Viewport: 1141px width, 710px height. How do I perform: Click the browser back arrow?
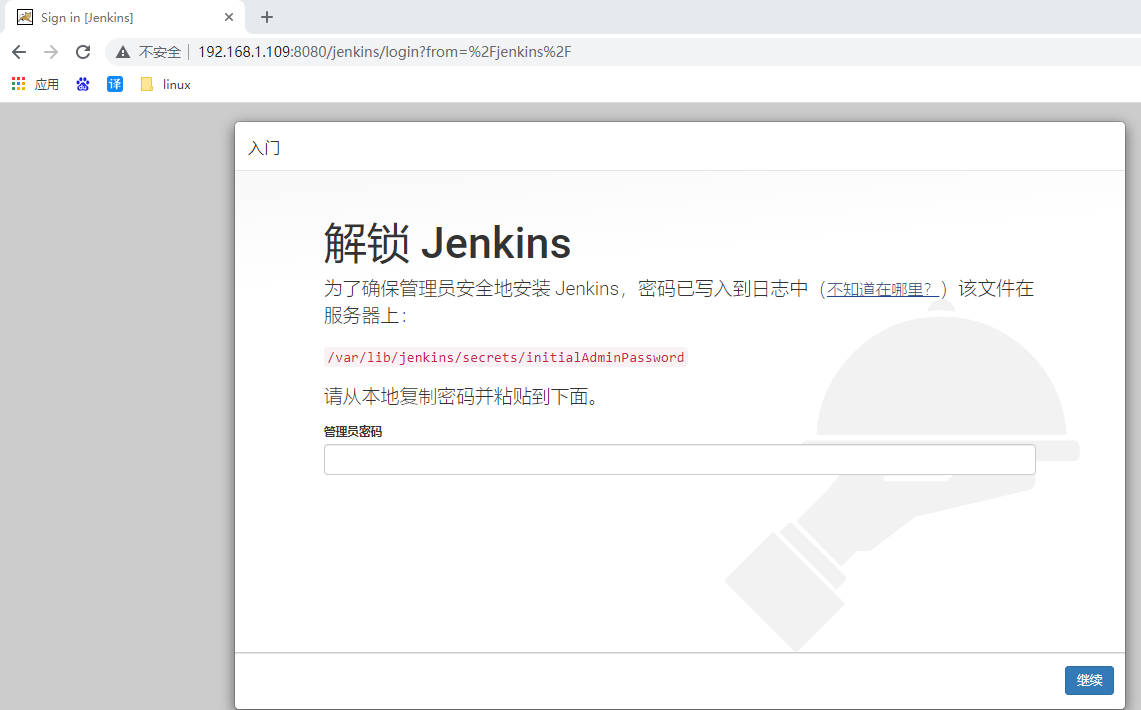pyautogui.click(x=20, y=52)
